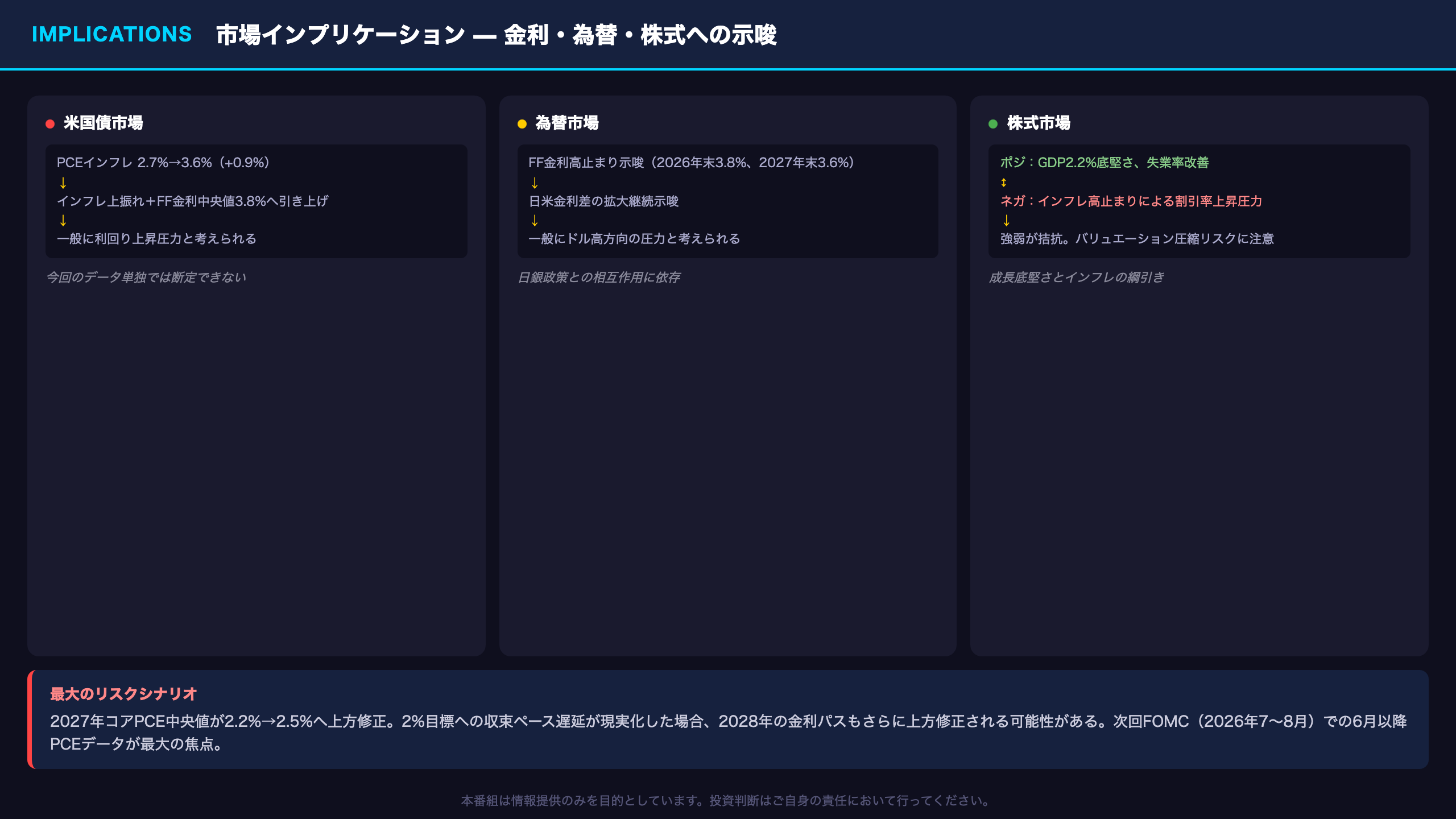Click the yellow dot beside 為替市場
This screenshot has height=819, width=1456.
coord(522,123)
